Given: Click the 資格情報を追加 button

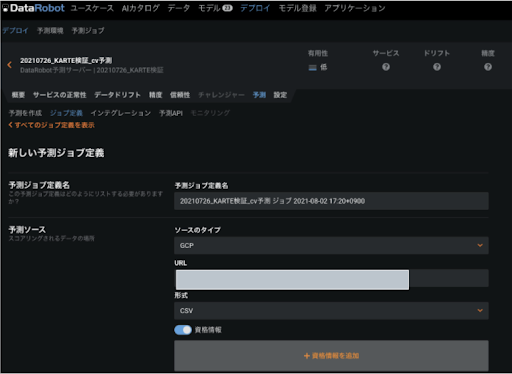Looking at the screenshot, I should pos(331,356).
